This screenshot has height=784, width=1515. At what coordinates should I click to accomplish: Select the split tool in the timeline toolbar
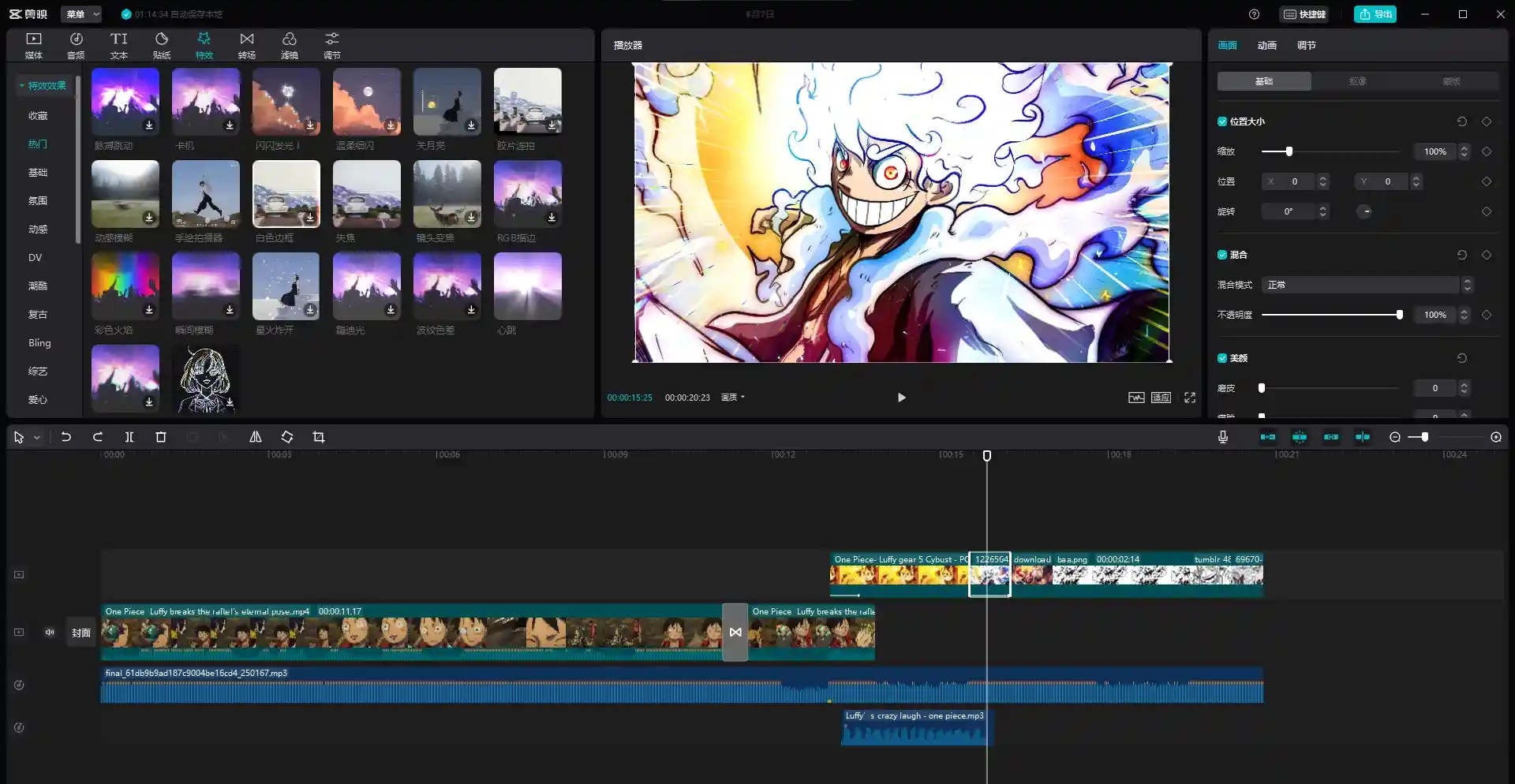[129, 436]
